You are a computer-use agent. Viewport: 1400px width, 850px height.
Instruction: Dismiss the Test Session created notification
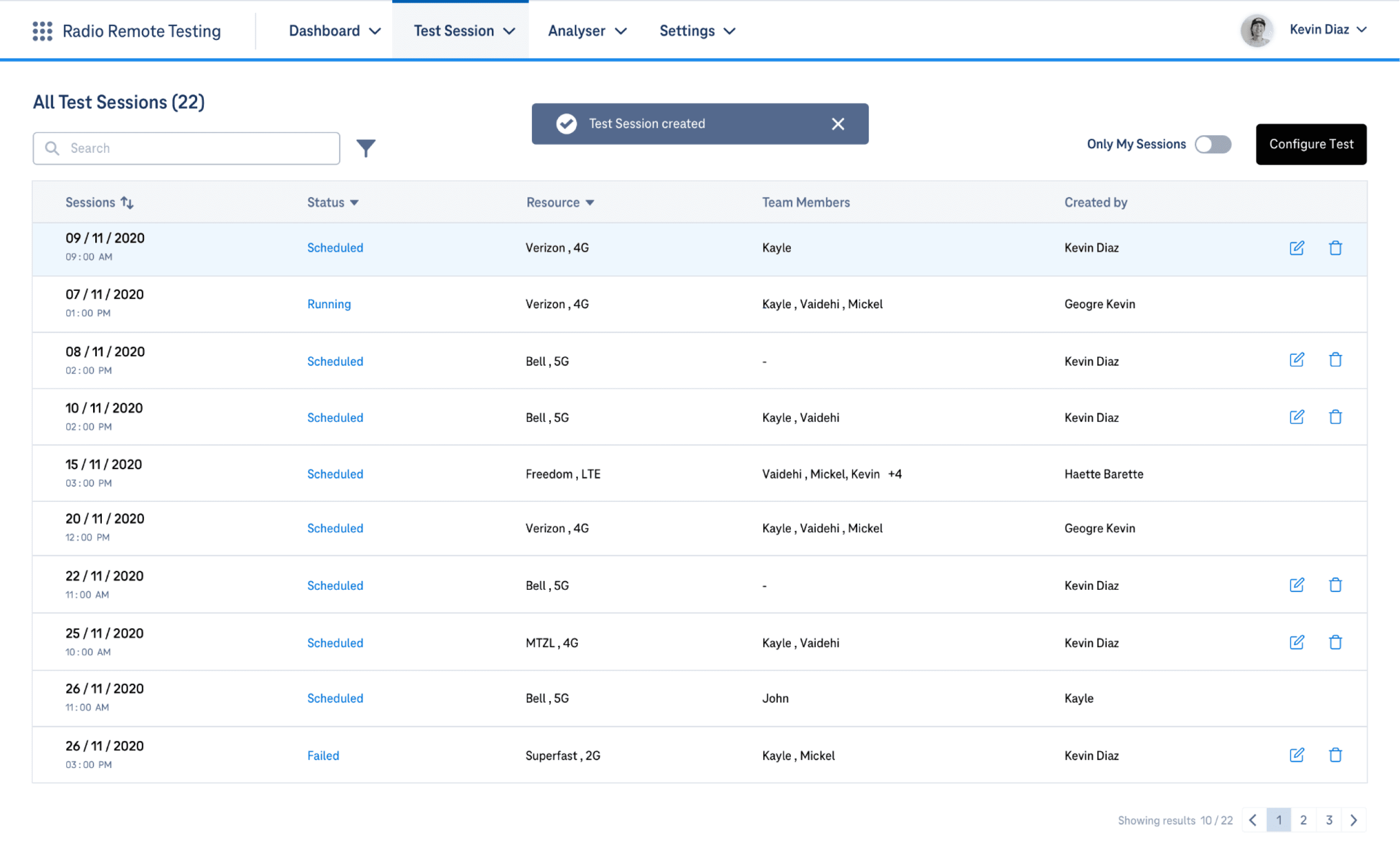(x=837, y=124)
